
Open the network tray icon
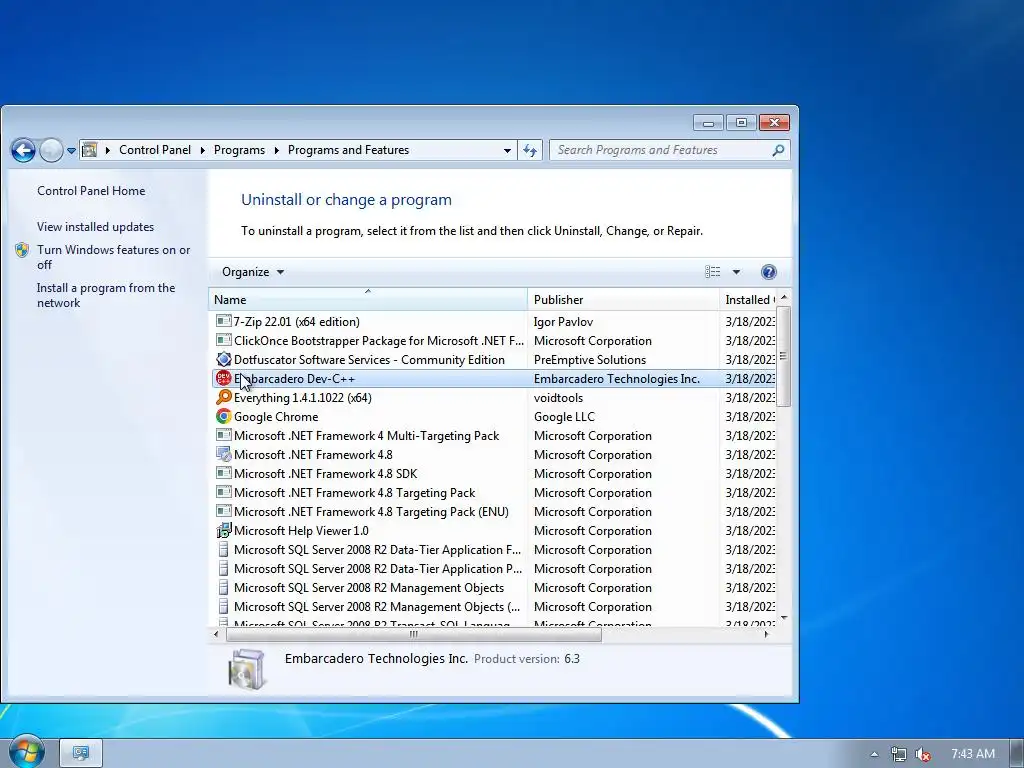coord(899,754)
